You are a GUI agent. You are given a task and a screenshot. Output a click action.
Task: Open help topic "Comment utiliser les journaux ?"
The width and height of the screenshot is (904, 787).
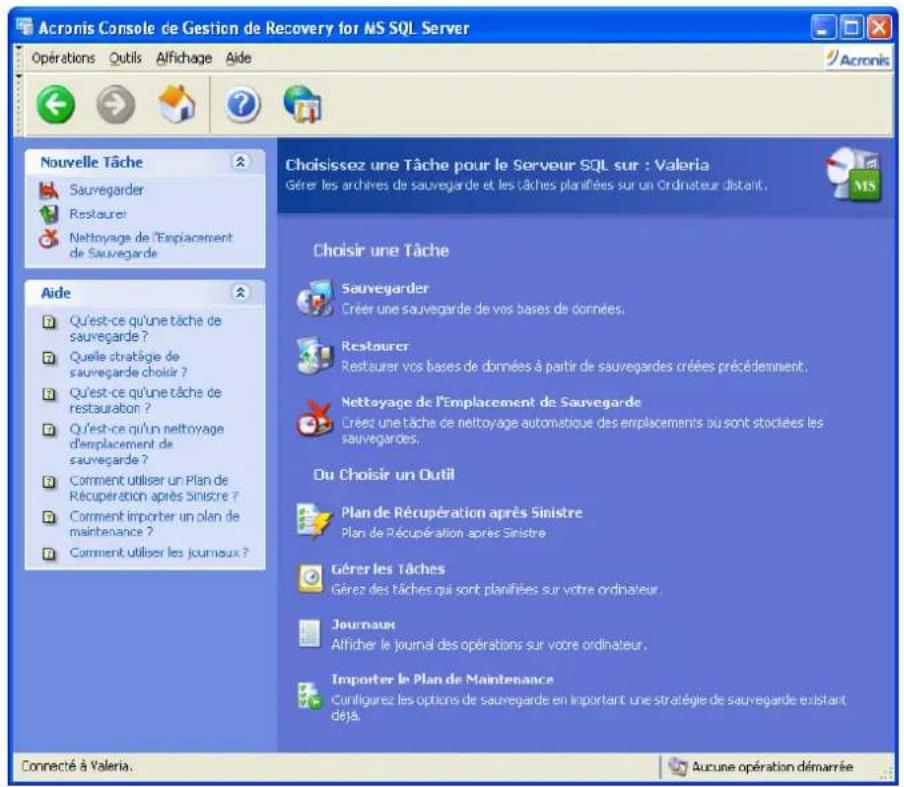pyautogui.click(x=159, y=552)
